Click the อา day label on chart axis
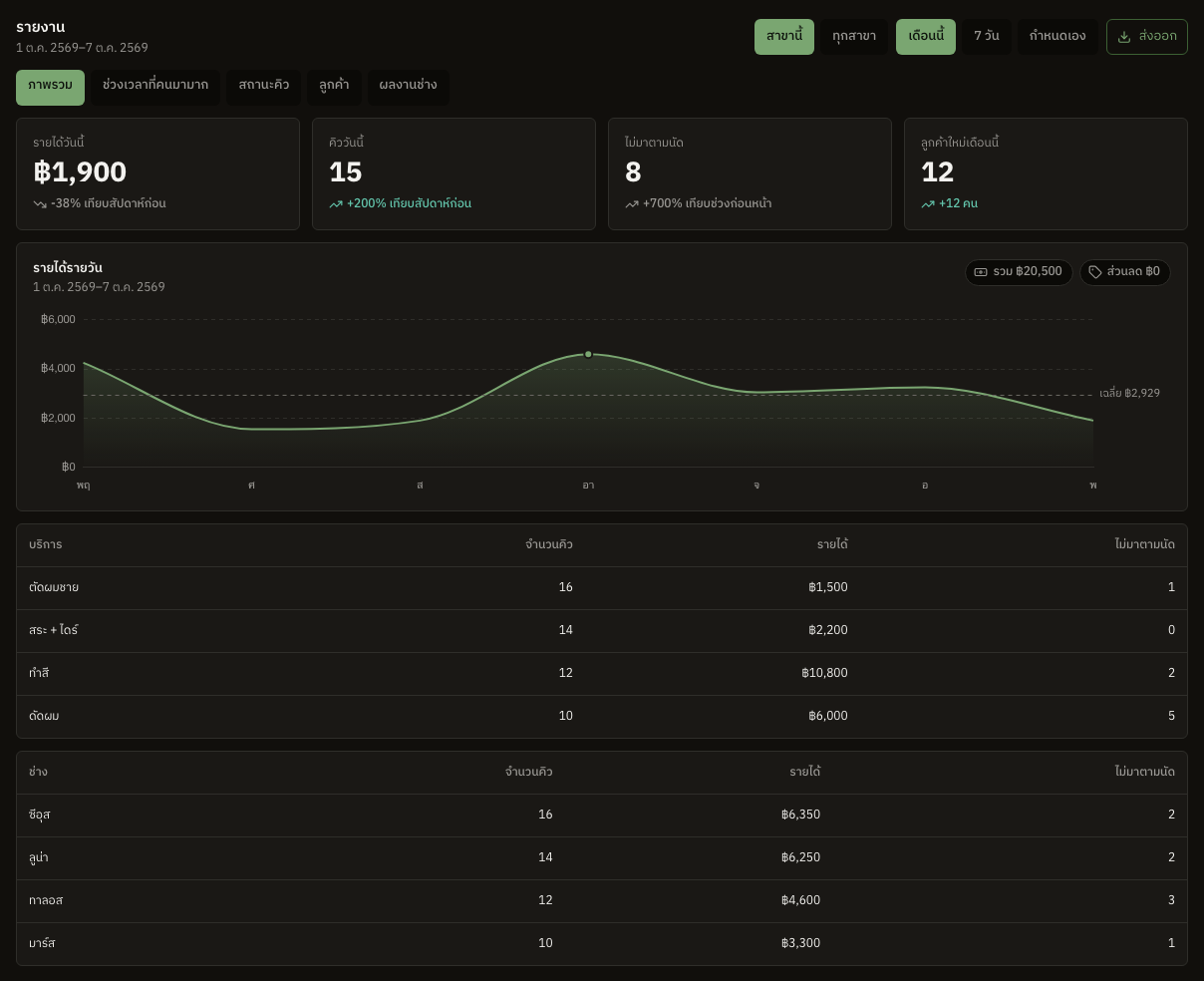1204x981 pixels. point(588,486)
